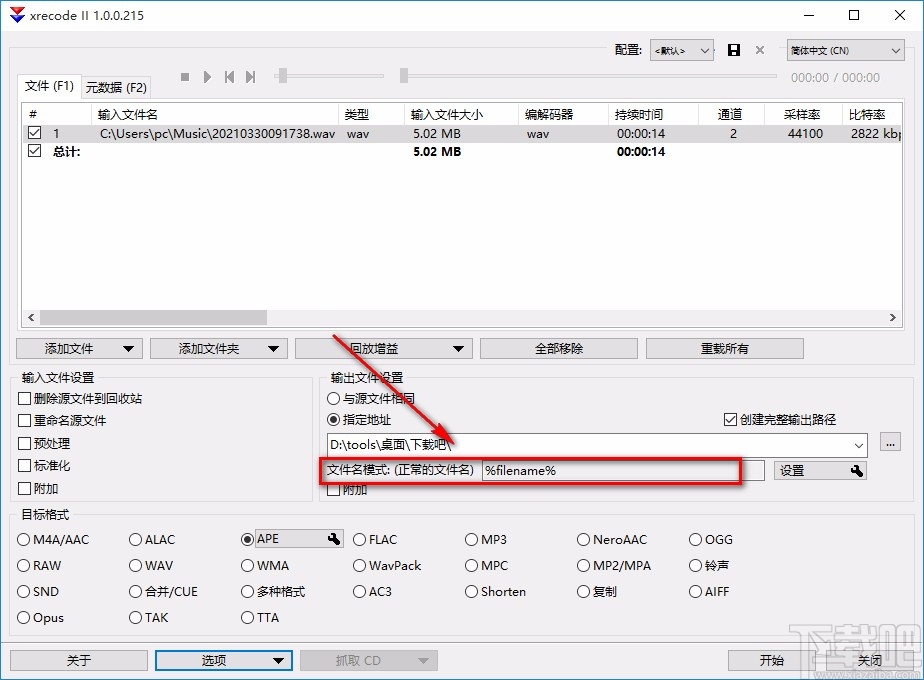
Task: Click the Next track icon
Action: [250, 76]
